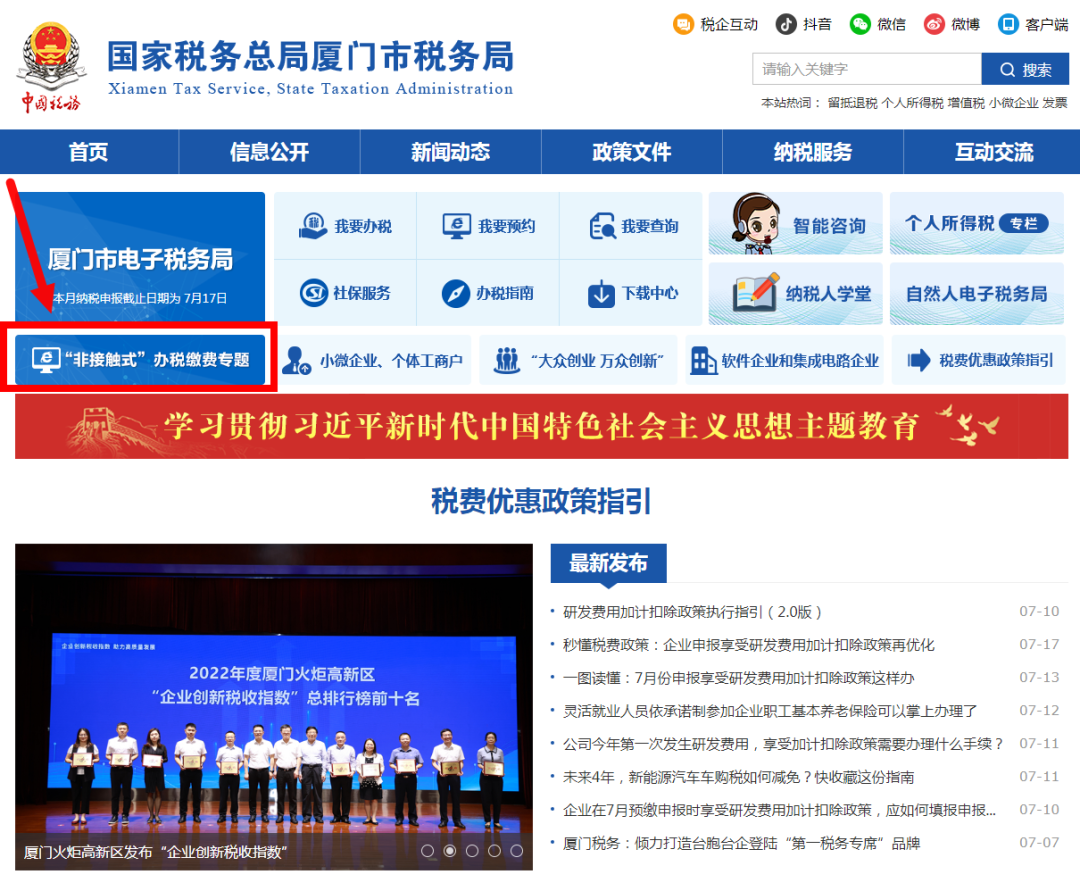This screenshot has width=1080, height=891.
Task: Click the 非接触式办税缴费专题 monitor icon
Action: coord(46,360)
